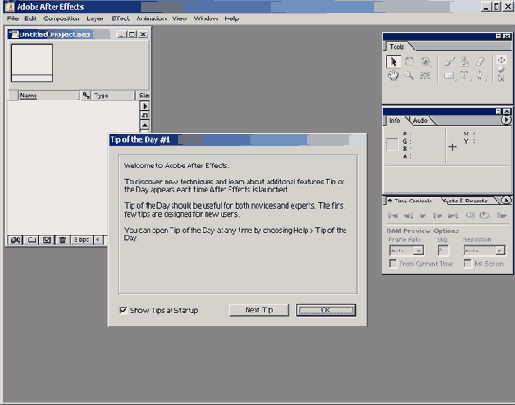Select the Tools tab
The width and height of the screenshot is (515, 405).
coord(397,47)
